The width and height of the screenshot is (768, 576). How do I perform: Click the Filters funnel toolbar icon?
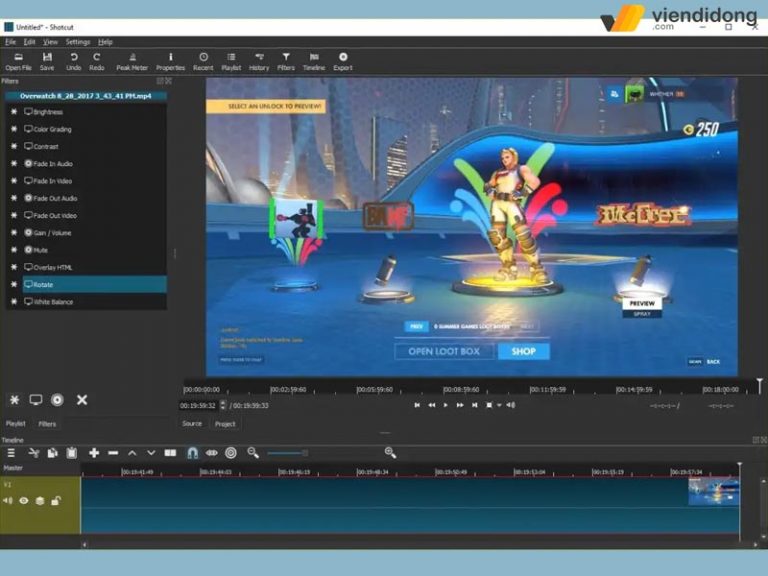pyautogui.click(x=286, y=62)
